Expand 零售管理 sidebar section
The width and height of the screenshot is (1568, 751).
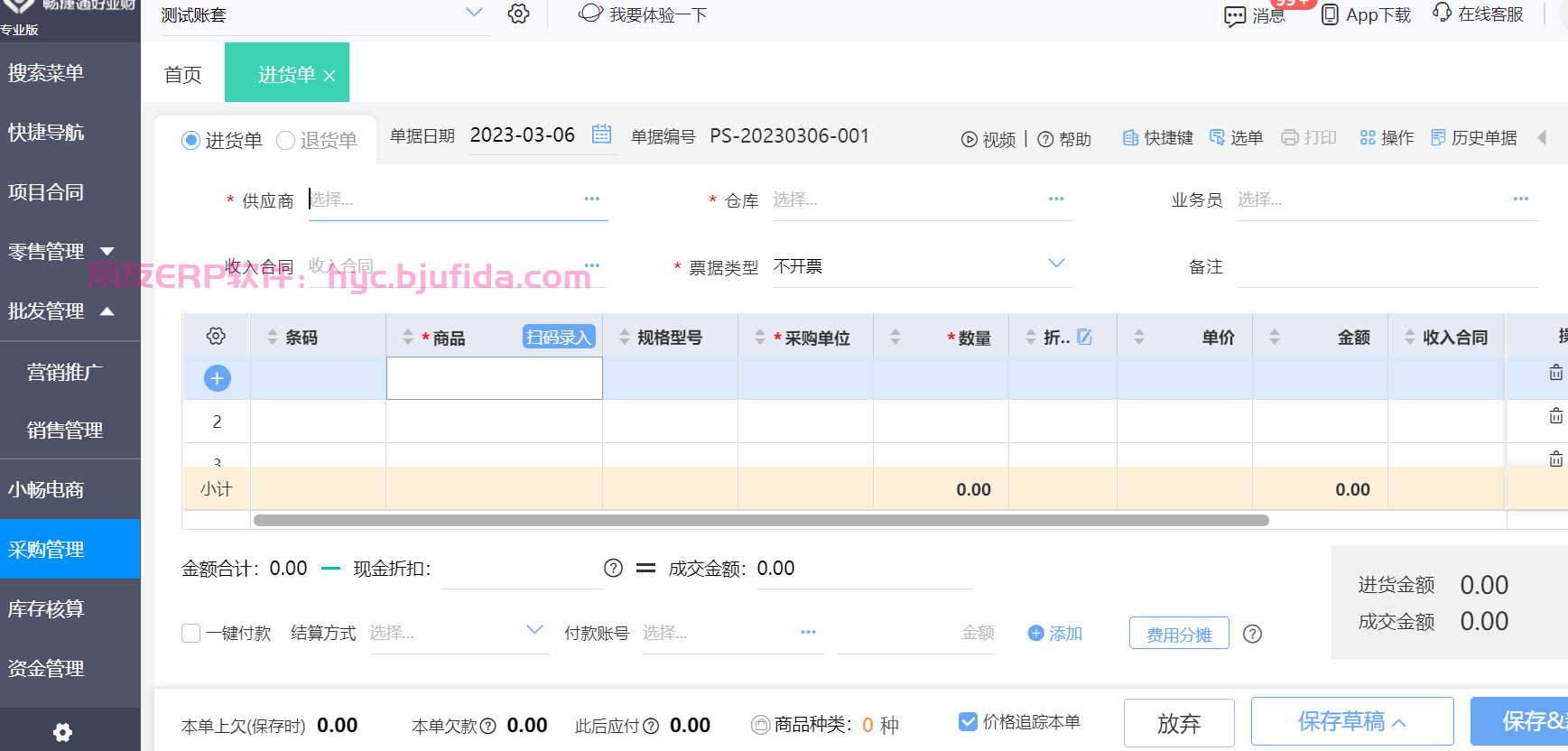pos(107,252)
